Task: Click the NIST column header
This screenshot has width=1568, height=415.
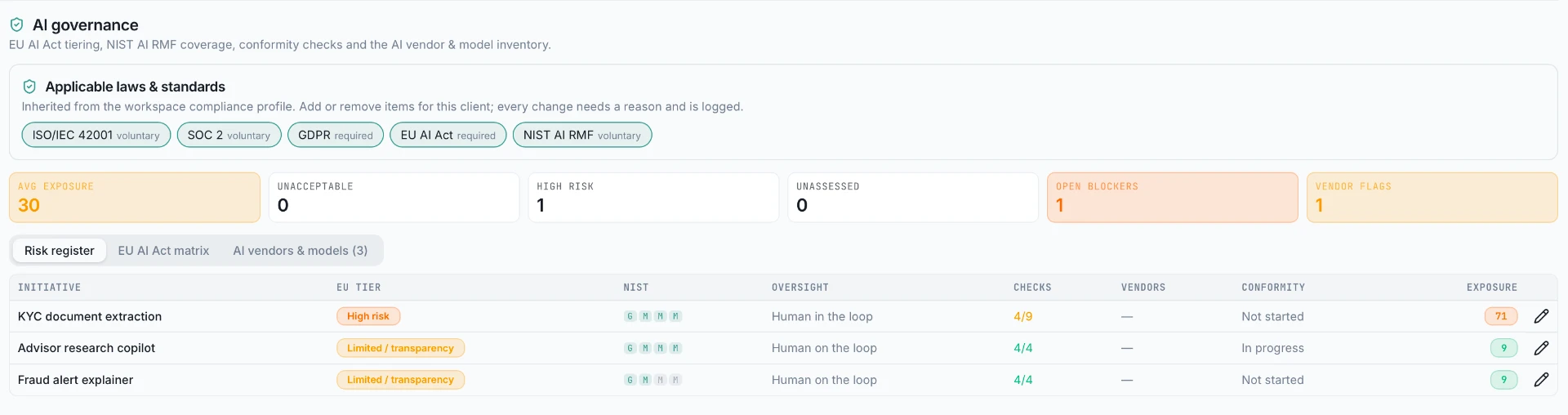Action: point(636,288)
